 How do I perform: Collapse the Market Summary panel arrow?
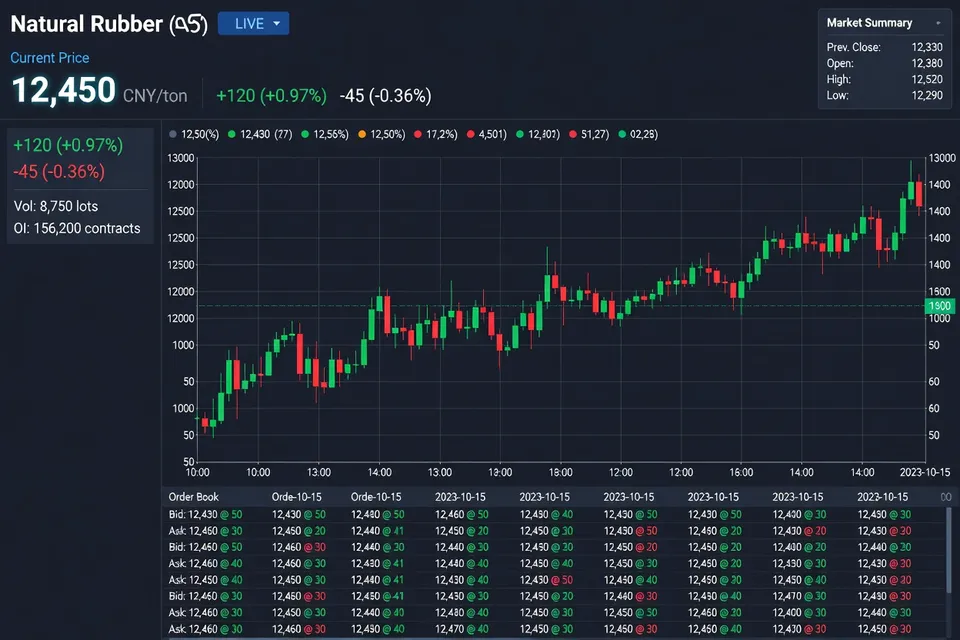(x=938, y=23)
